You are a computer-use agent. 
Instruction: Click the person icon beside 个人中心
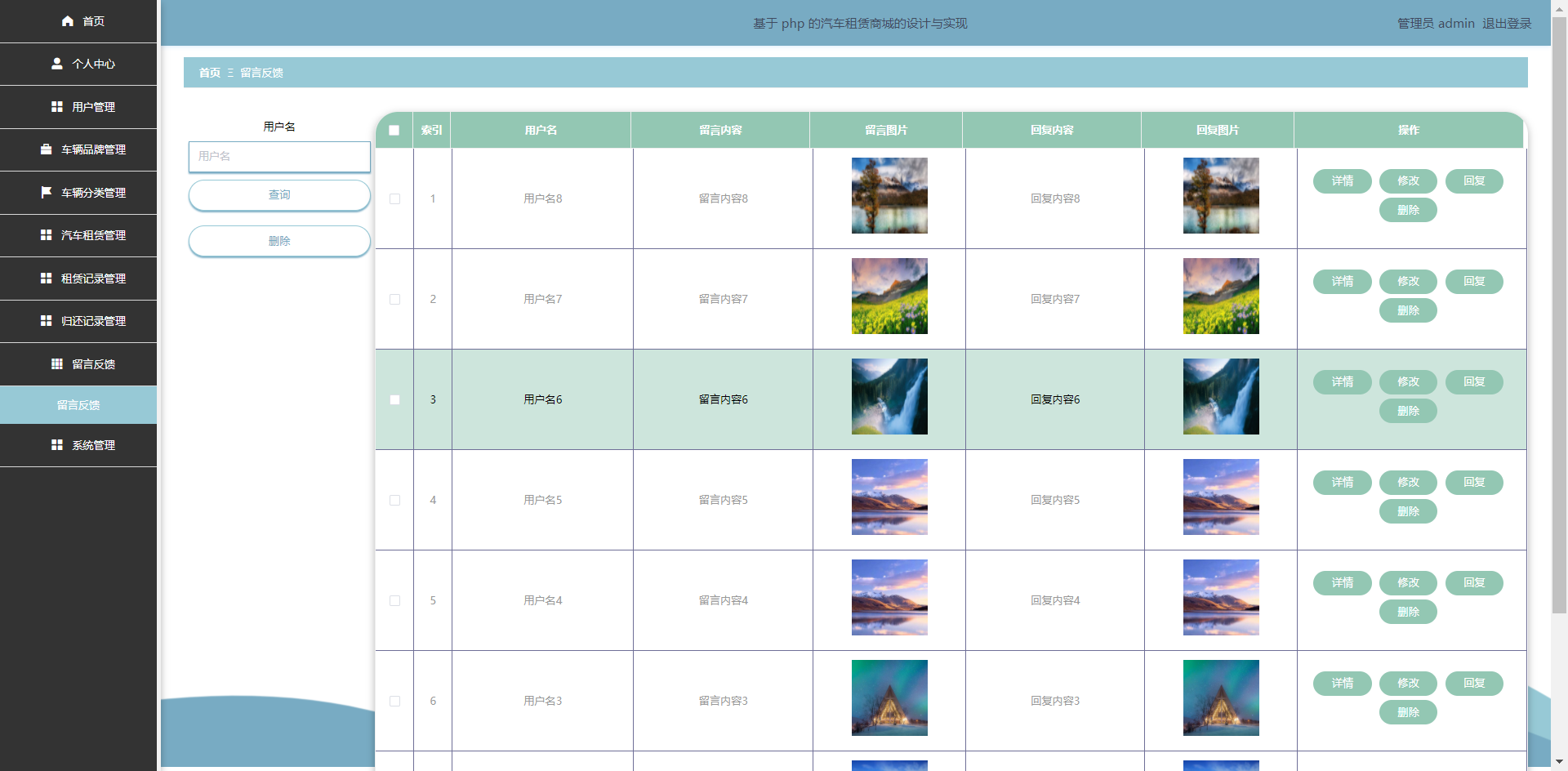57,64
